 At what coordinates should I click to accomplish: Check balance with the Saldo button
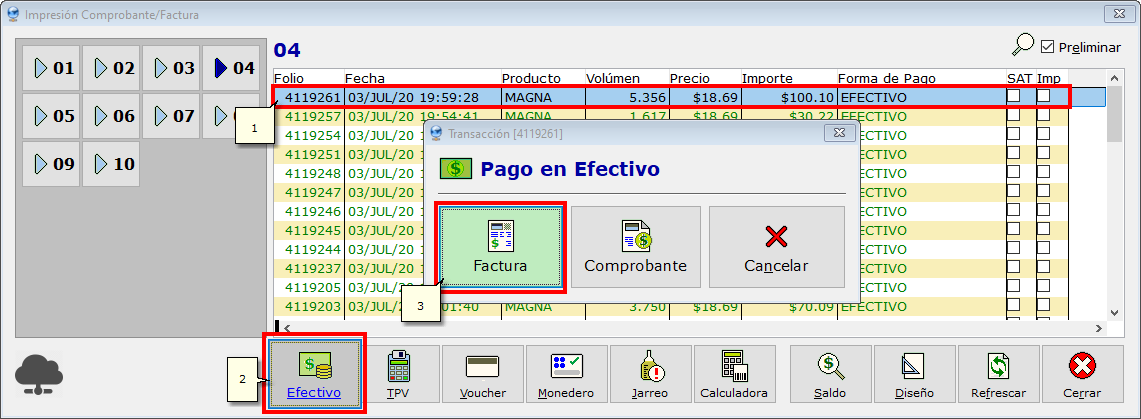point(830,374)
